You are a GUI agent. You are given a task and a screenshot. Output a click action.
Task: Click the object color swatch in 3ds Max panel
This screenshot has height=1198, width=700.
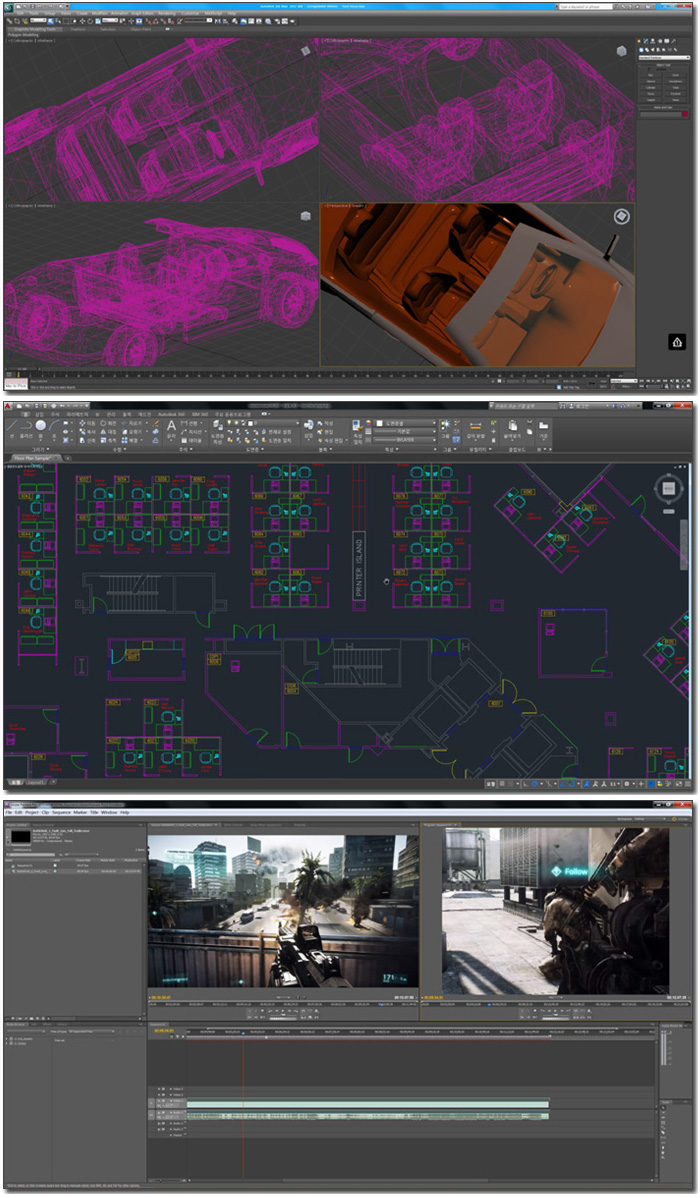(685, 114)
